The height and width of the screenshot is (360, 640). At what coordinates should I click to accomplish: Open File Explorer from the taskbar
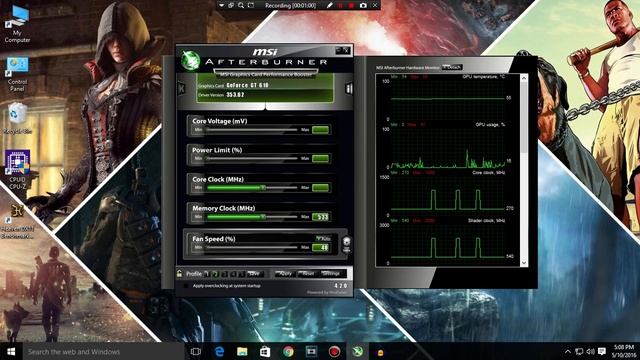click(x=242, y=351)
